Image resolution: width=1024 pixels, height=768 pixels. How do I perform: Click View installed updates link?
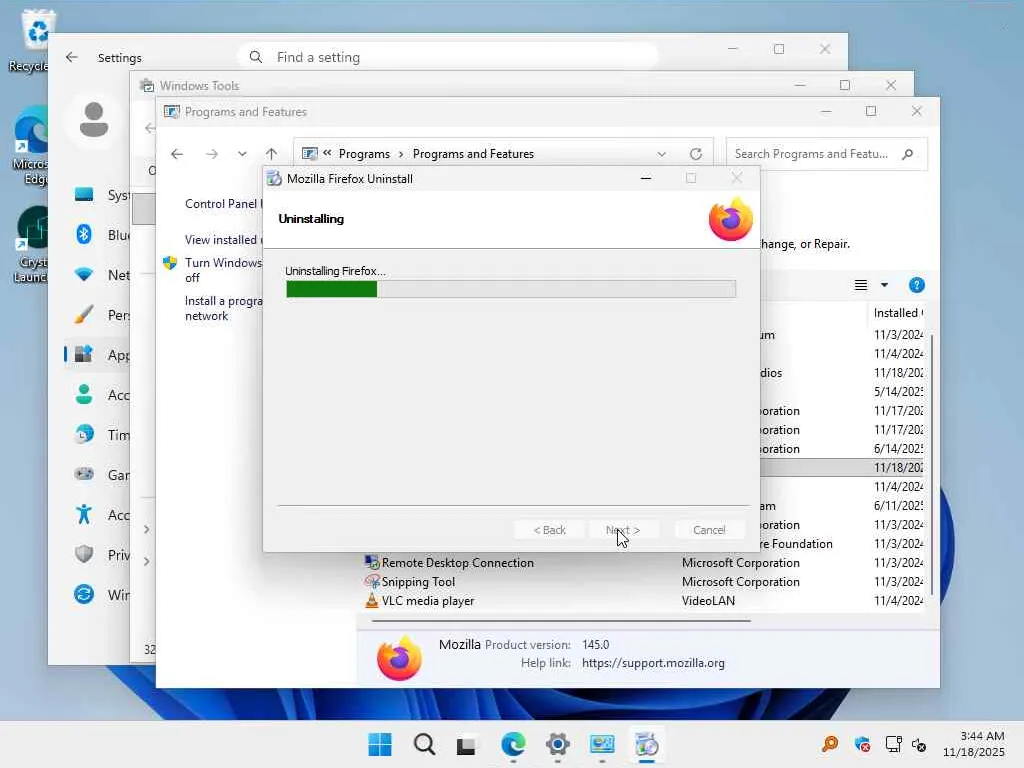(x=223, y=240)
